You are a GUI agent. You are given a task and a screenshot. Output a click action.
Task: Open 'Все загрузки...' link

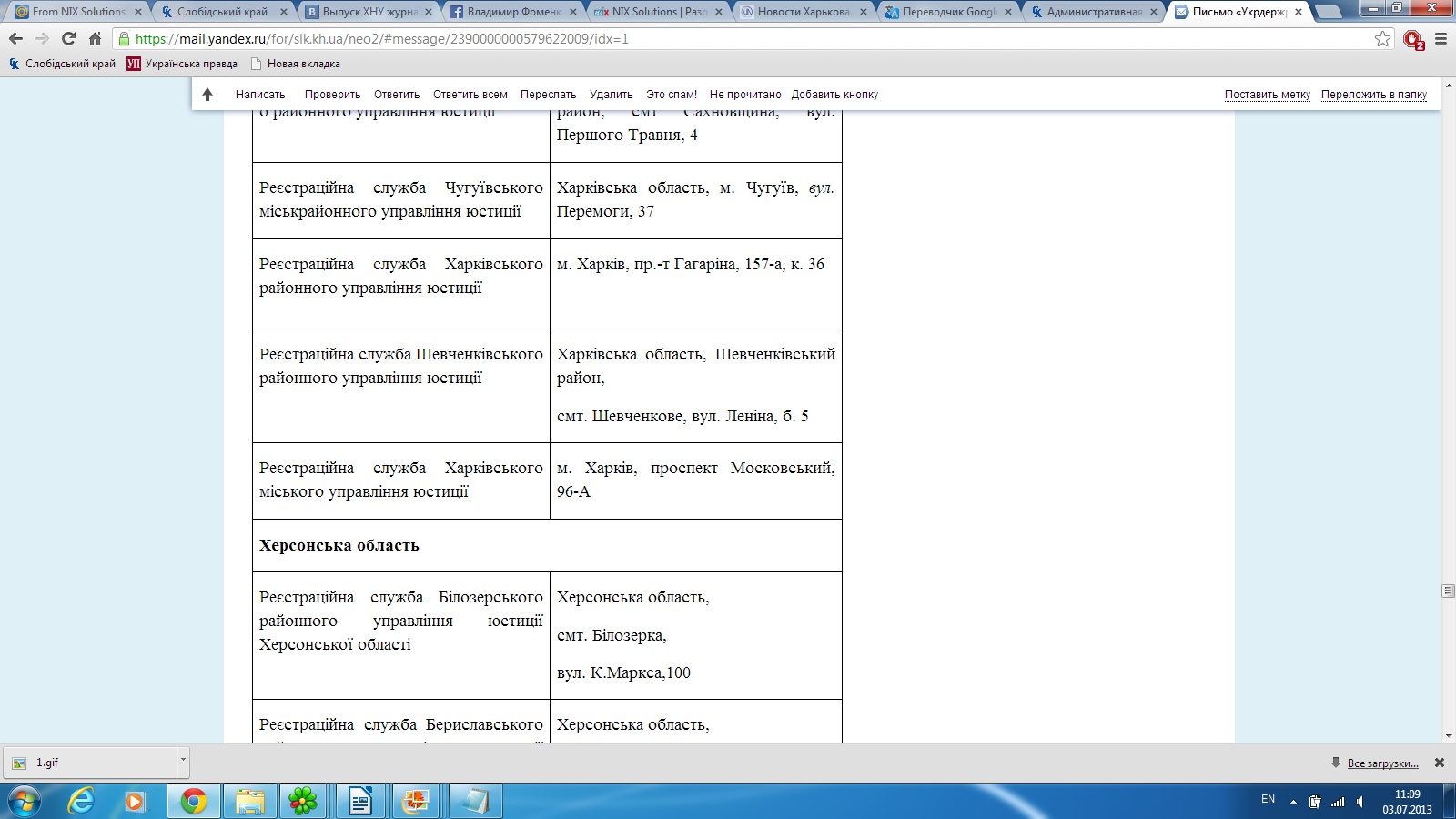1381,763
